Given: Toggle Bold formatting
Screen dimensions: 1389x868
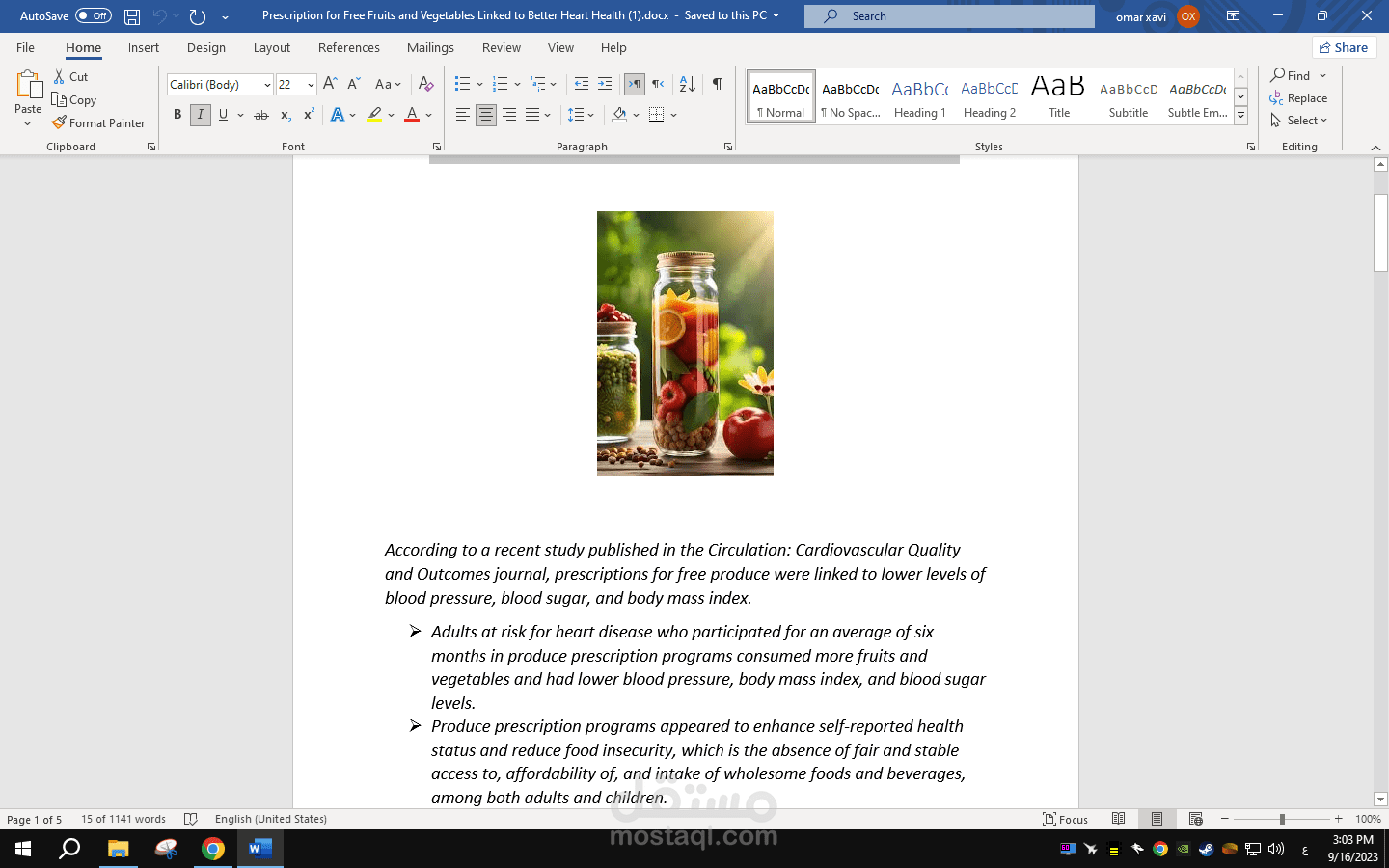Looking at the screenshot, I should click(x=177, y=115).
